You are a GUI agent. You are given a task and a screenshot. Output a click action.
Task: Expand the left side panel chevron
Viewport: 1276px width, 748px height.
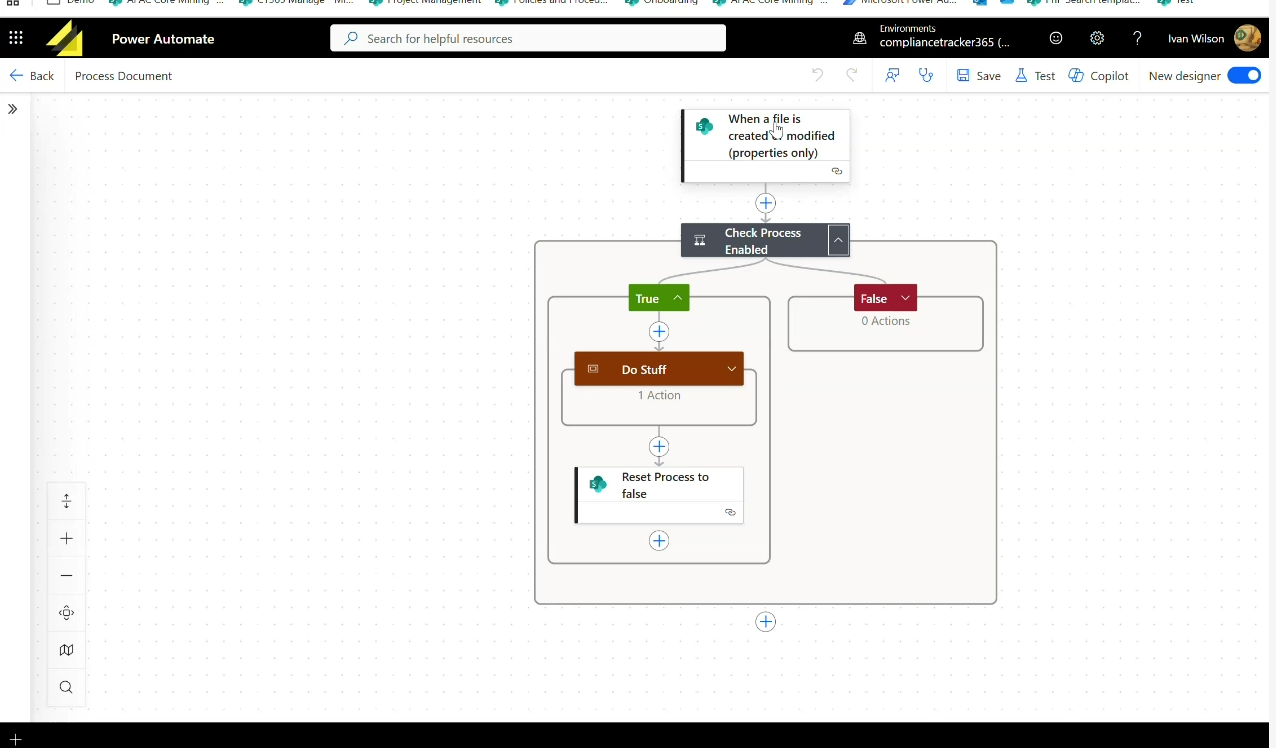click(x=13, y=109)
